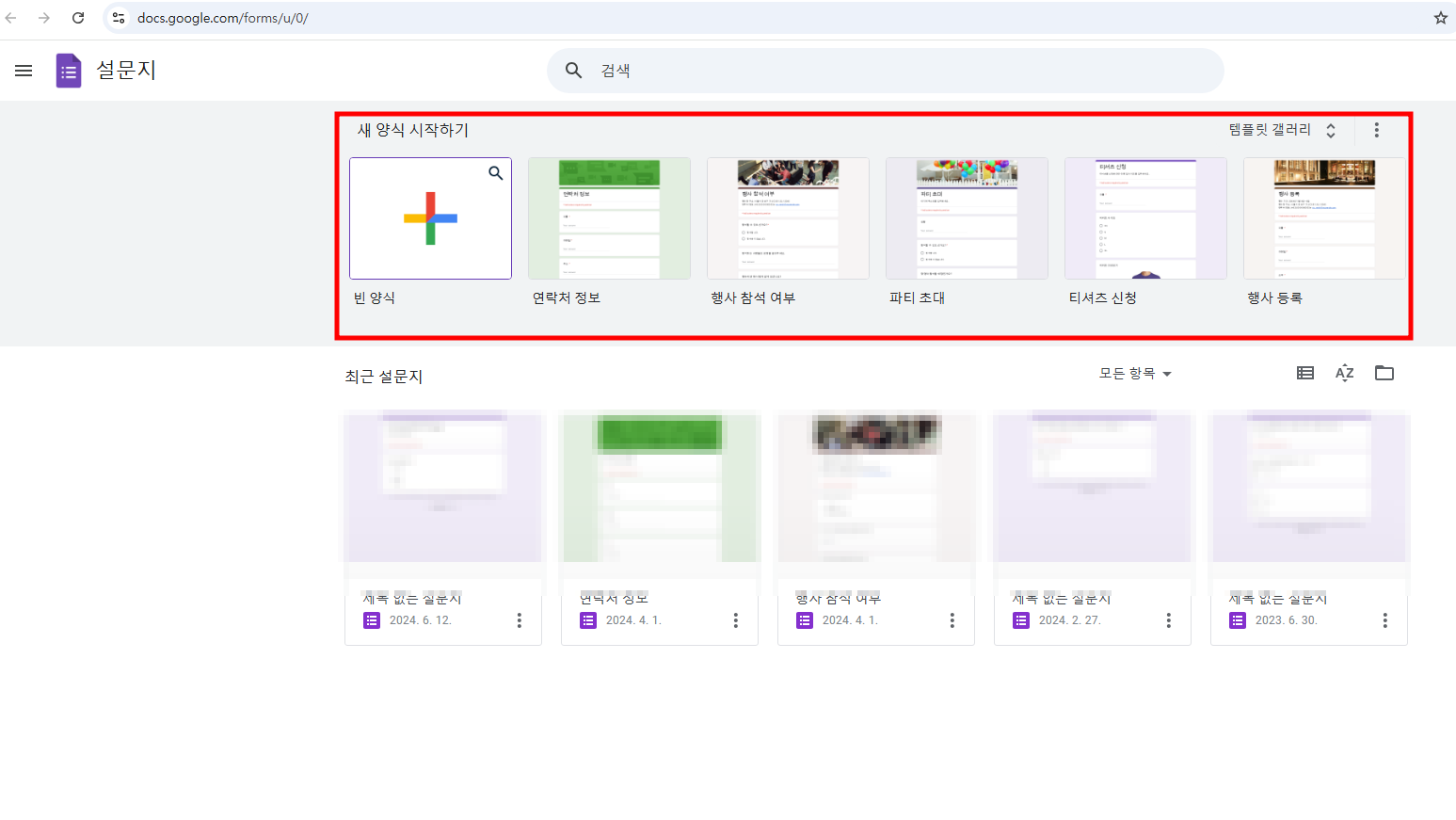
Task: Refresh the current page
Action: 78,17
